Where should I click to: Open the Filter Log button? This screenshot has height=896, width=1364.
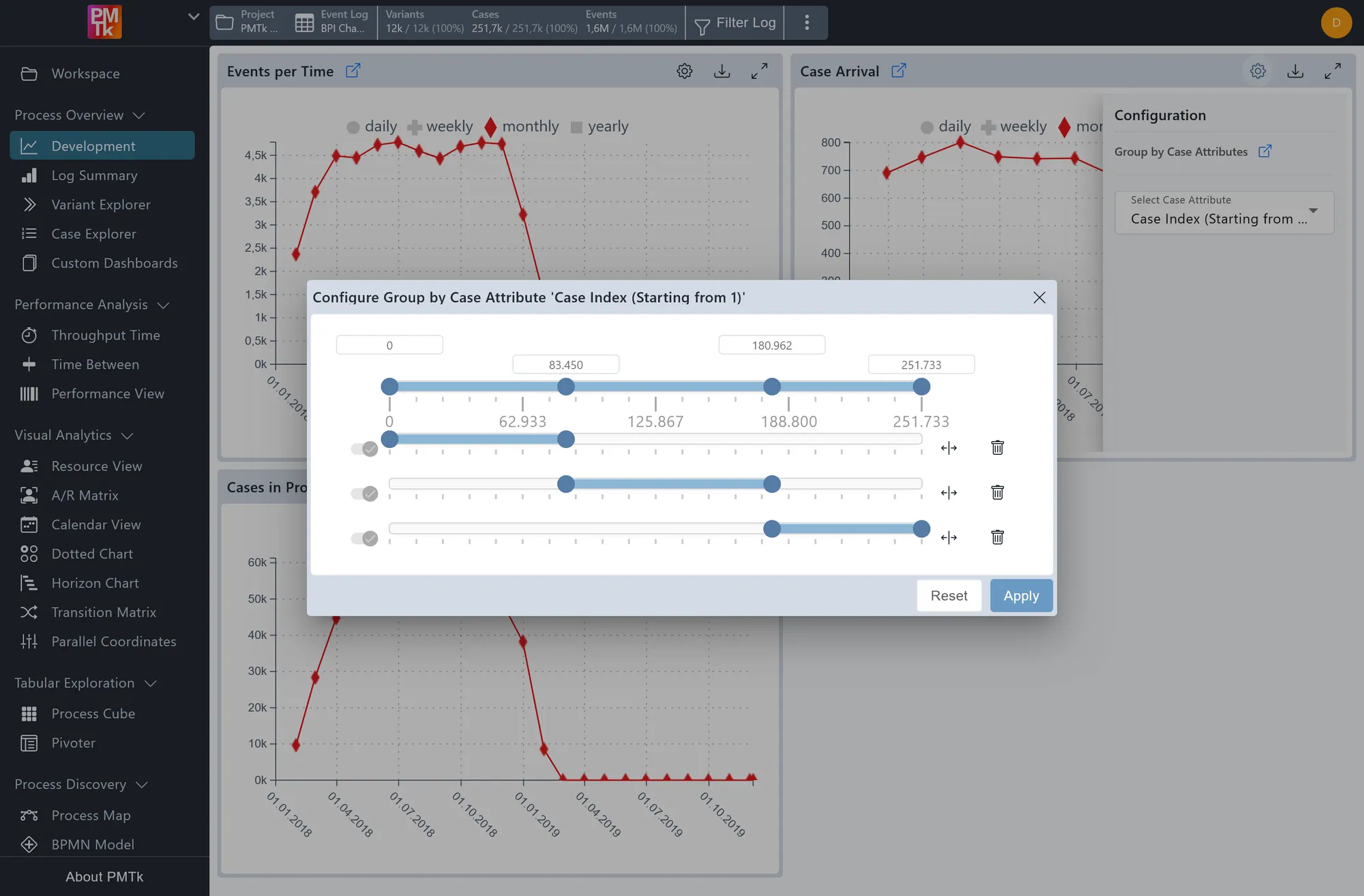[735, 23]
